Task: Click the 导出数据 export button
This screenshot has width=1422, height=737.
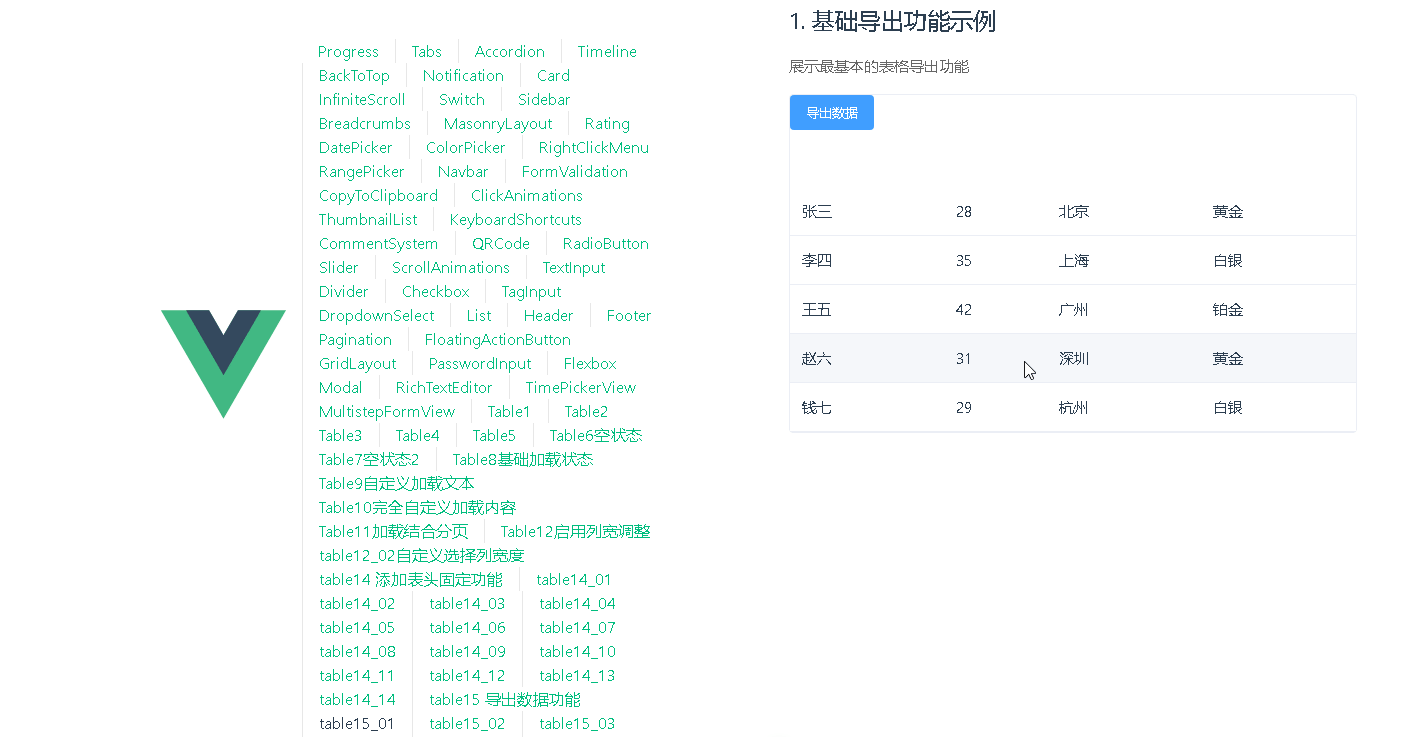Action: pyautogui.click(x=831, y=112)
